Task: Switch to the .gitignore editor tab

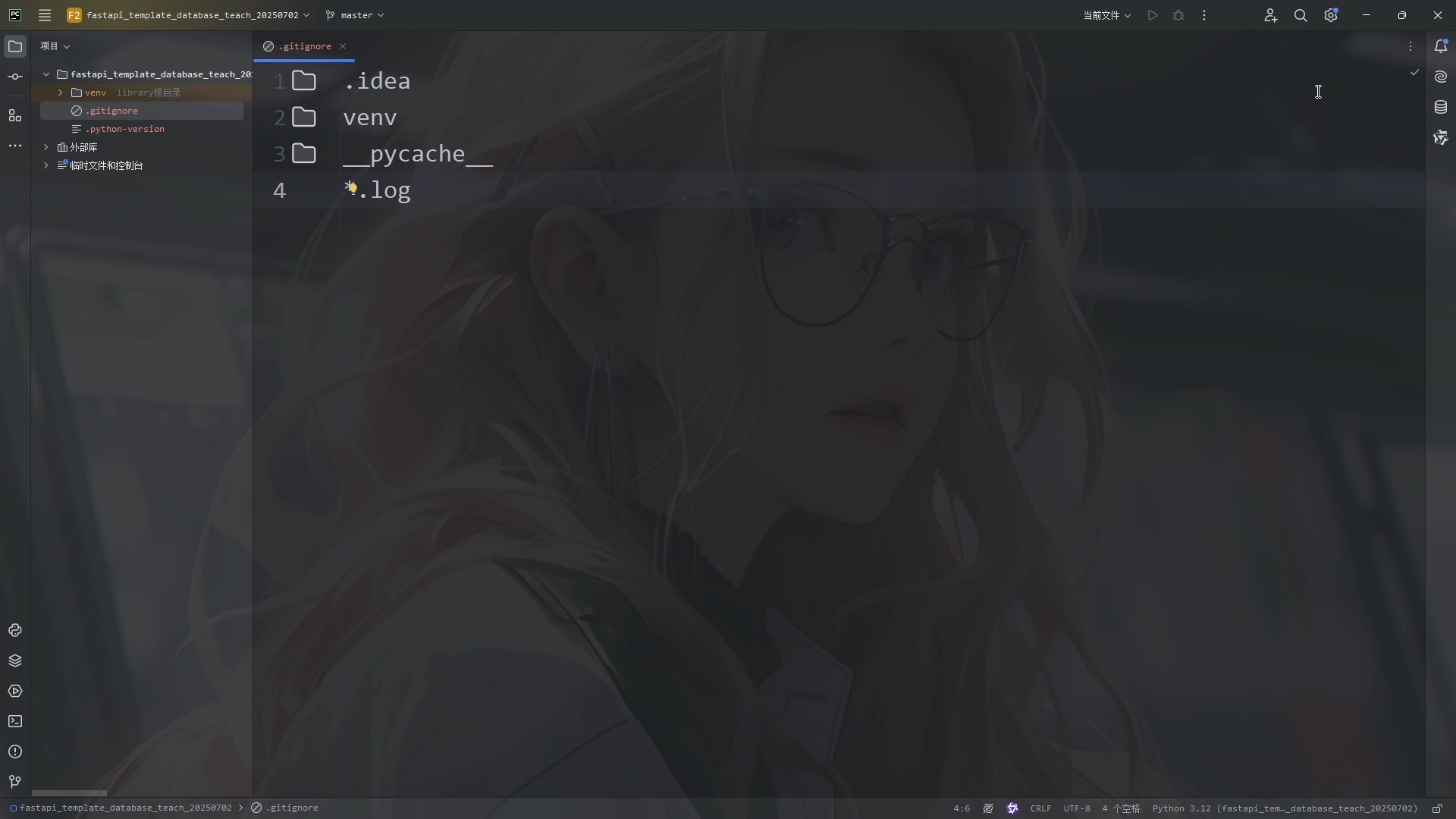Action: point(303,46)
